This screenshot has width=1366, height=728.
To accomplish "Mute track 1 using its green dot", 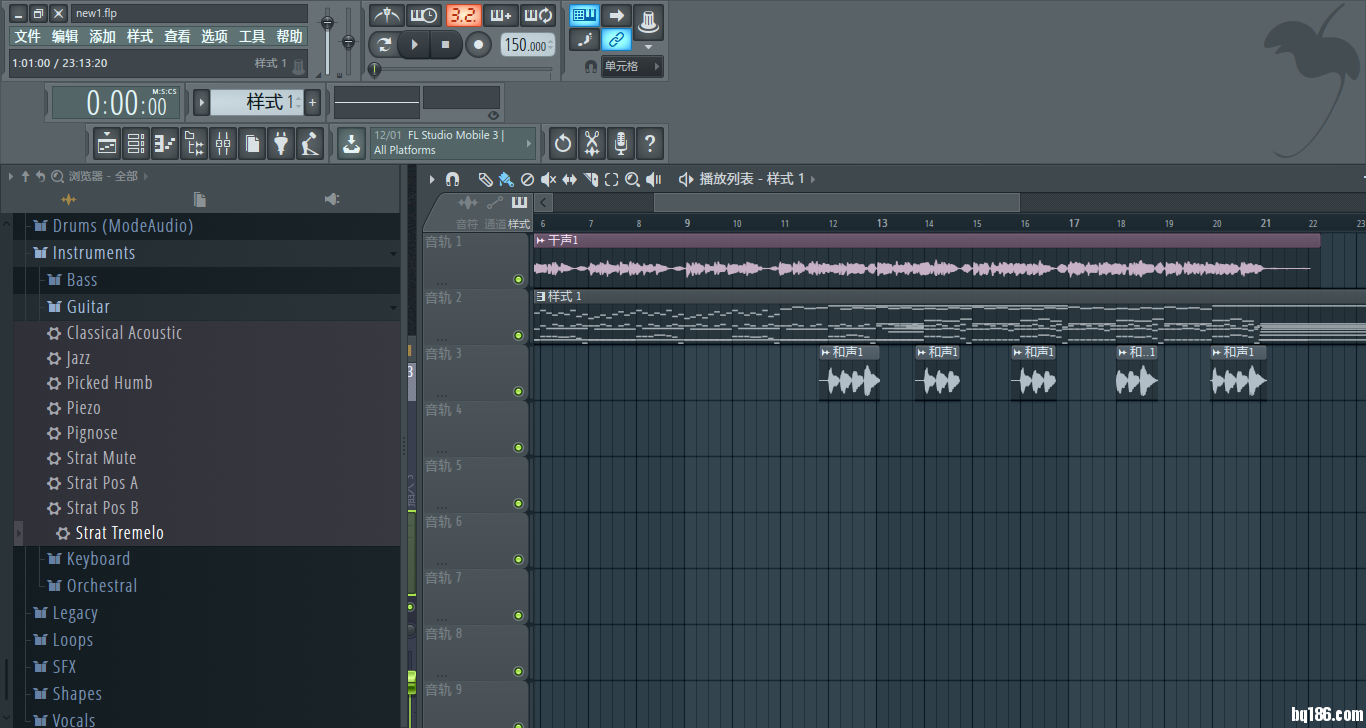I will pyautogui.click(x=518, y=279).
